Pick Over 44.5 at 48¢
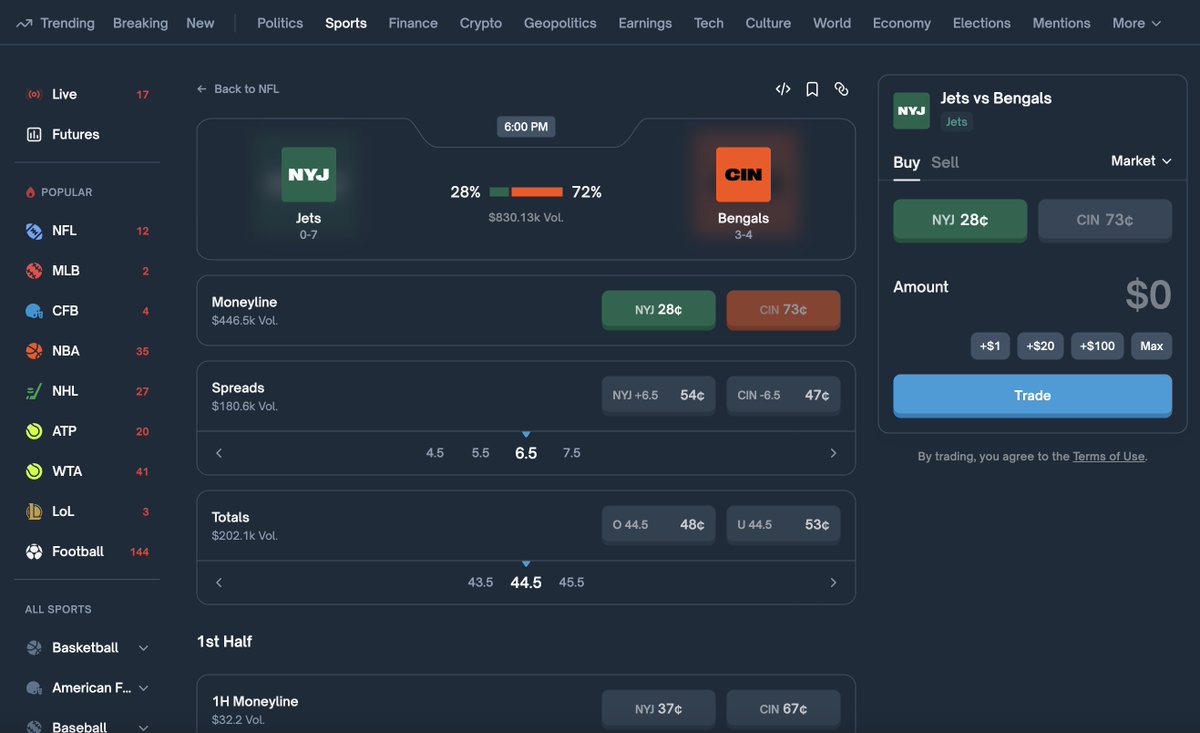 pos(658,524)
